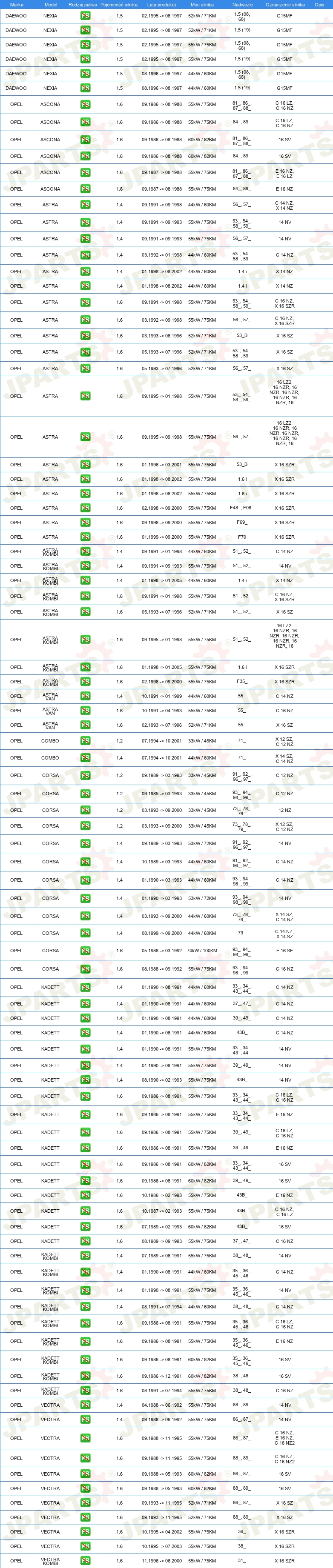Click fuel icon in Astra 53_B X 16 SZR row
The width and height of the screenshot is (333, 1568).
pyautogui.click(x=85, y=464)
